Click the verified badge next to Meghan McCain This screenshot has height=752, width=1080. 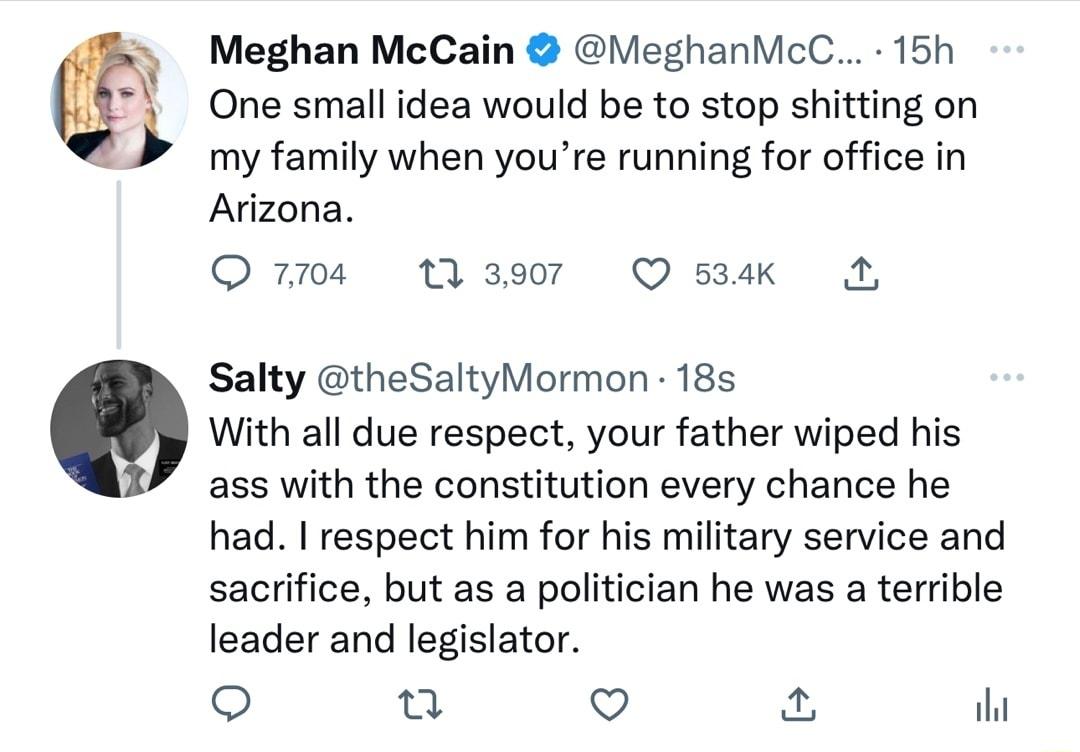(541, 48)
